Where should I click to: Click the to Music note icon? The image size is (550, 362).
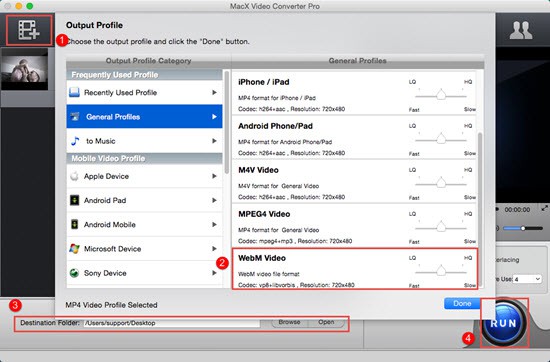[75, 141]
